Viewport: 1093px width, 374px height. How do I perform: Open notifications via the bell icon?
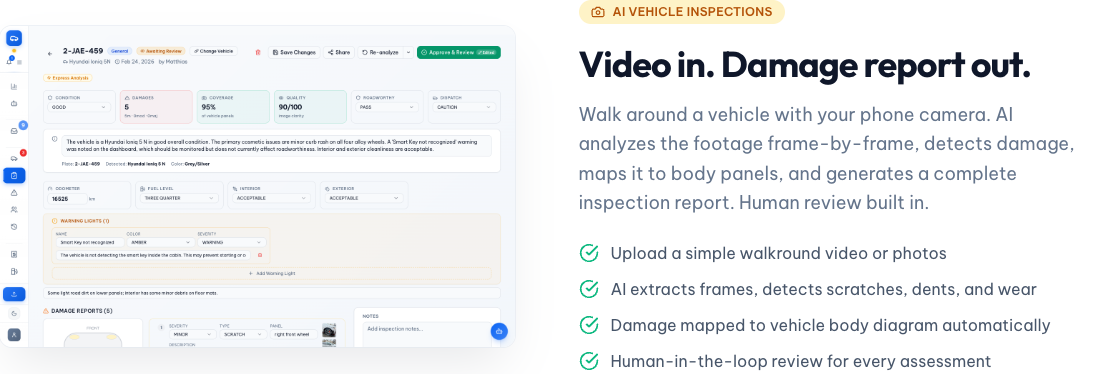[x=10, y=61]
